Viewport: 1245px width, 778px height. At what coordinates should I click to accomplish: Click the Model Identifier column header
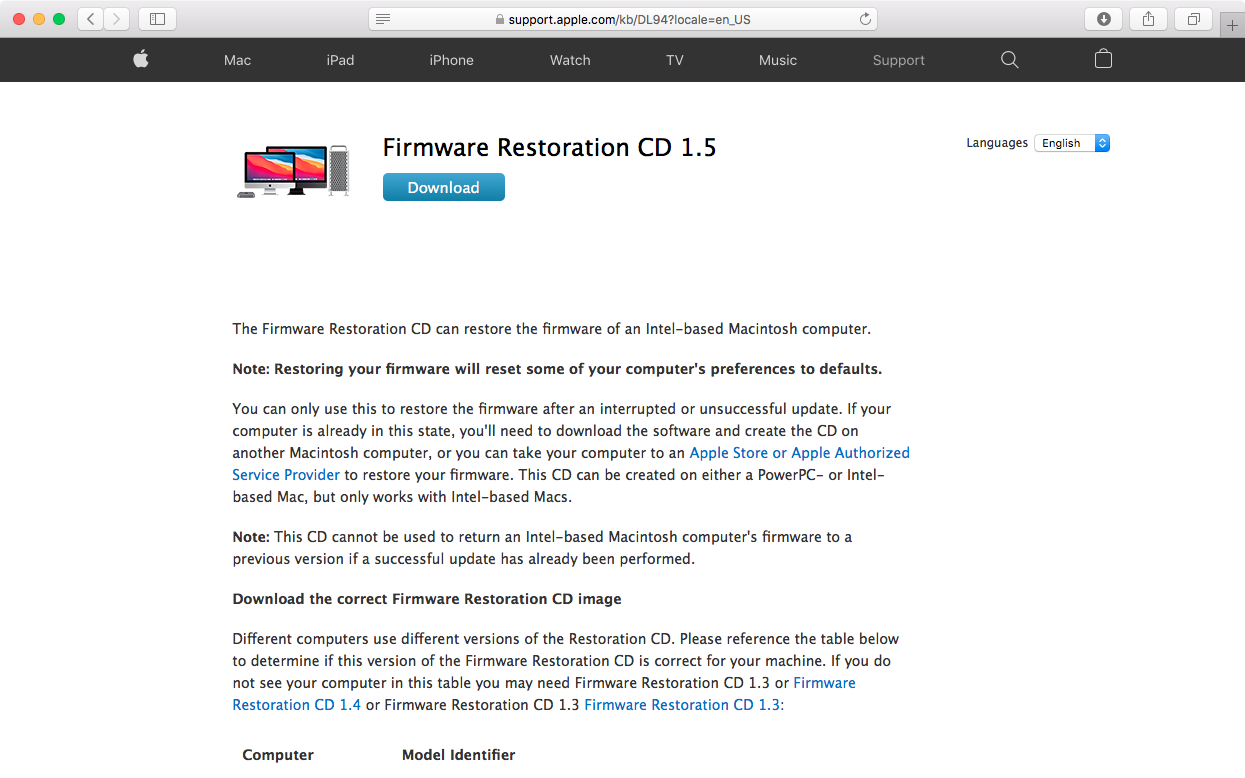[x=459, y=755]
